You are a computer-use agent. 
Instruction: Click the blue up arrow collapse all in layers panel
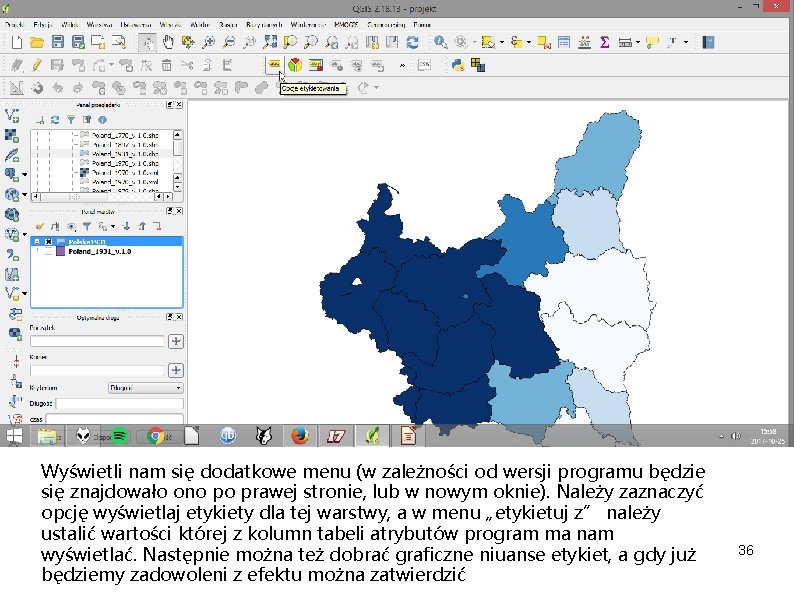click(142, 226)
